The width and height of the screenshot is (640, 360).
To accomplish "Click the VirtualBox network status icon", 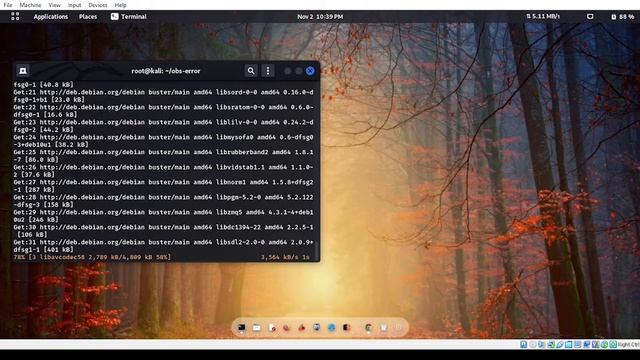I will pyautogui.click(x=551, y=345).
